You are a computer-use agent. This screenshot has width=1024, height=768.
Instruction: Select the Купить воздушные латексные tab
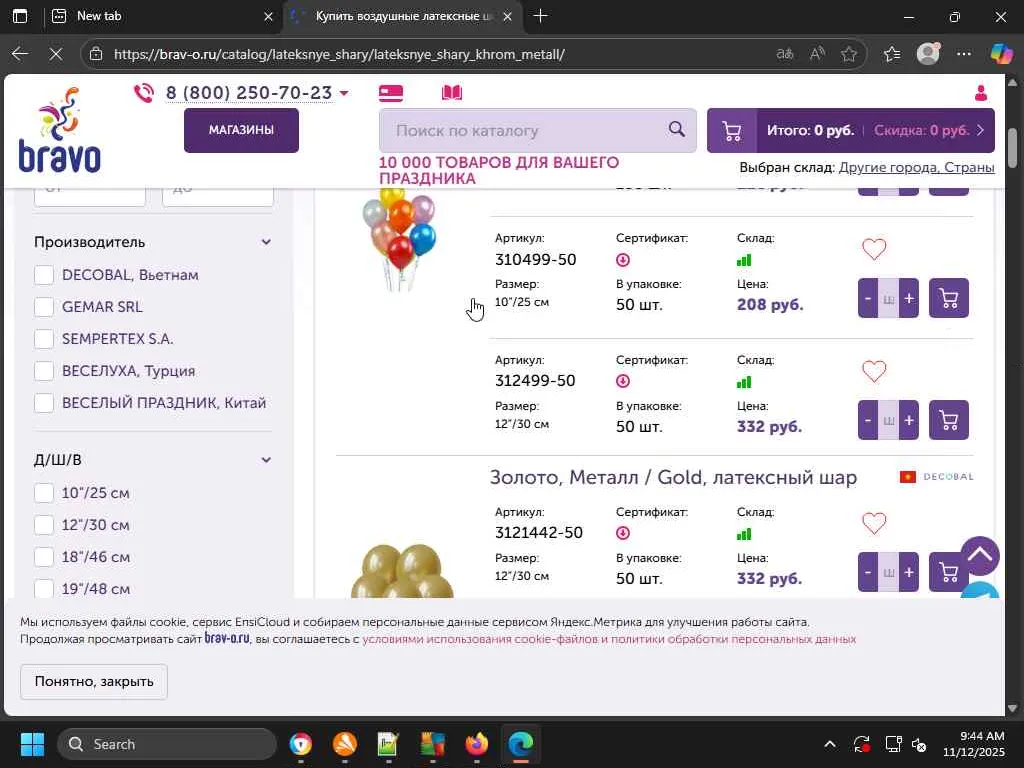402,16
